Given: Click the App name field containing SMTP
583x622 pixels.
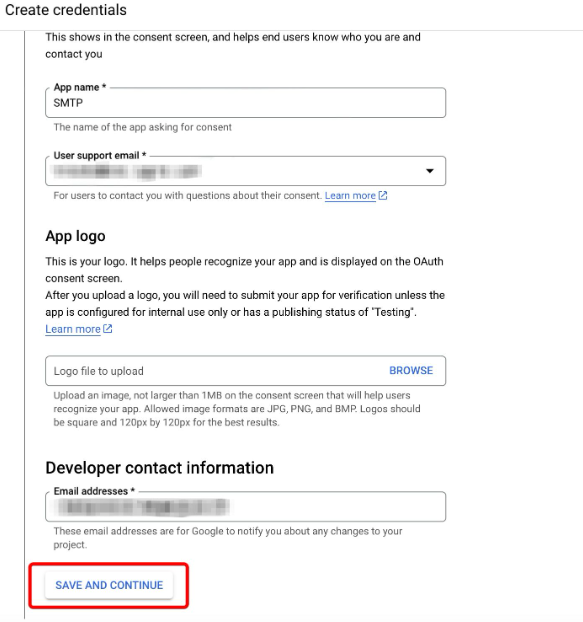Looking at the screenshot, I should (x=245, y=103).
